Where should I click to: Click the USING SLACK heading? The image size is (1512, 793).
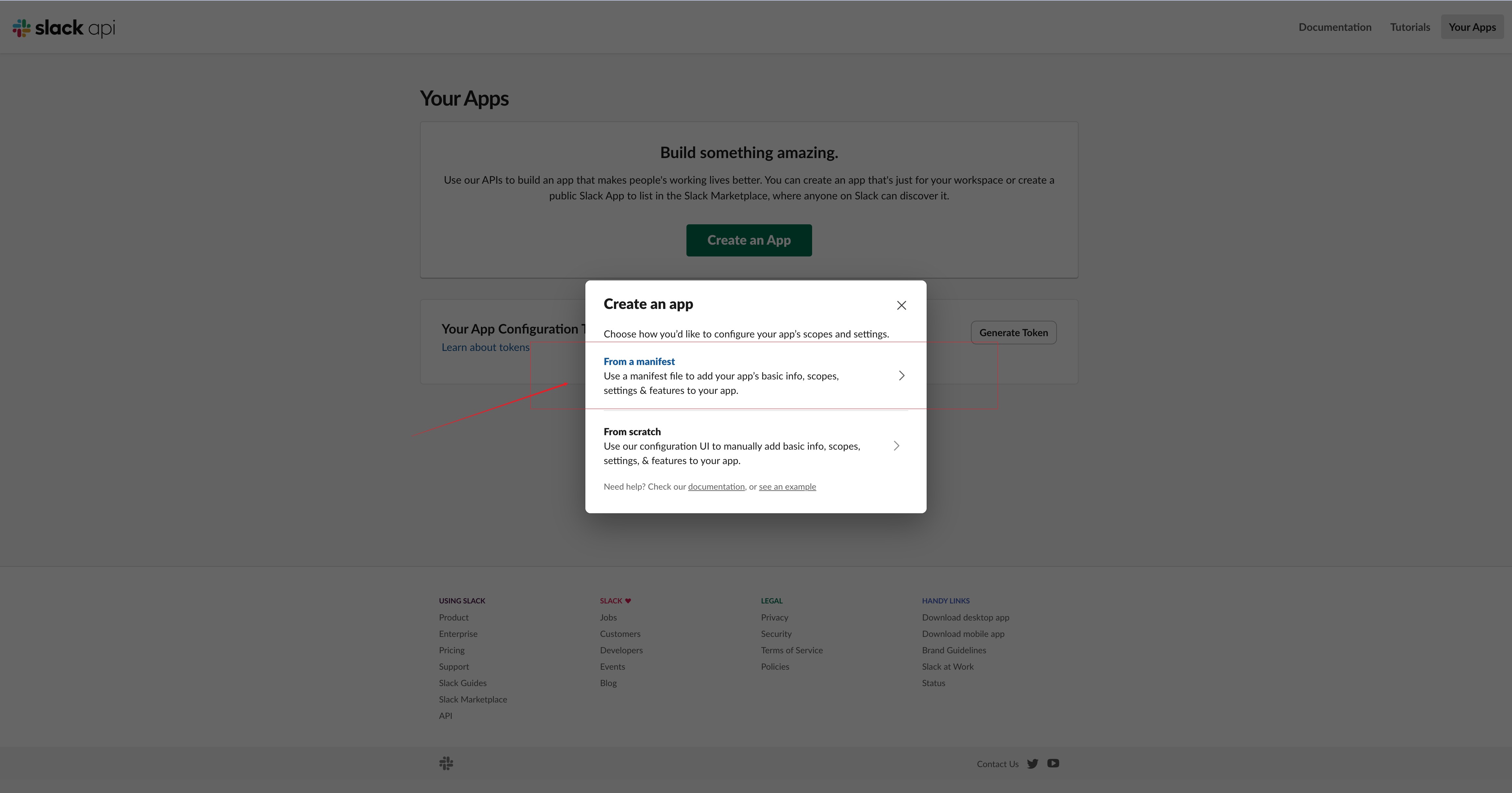pos(462,600)
